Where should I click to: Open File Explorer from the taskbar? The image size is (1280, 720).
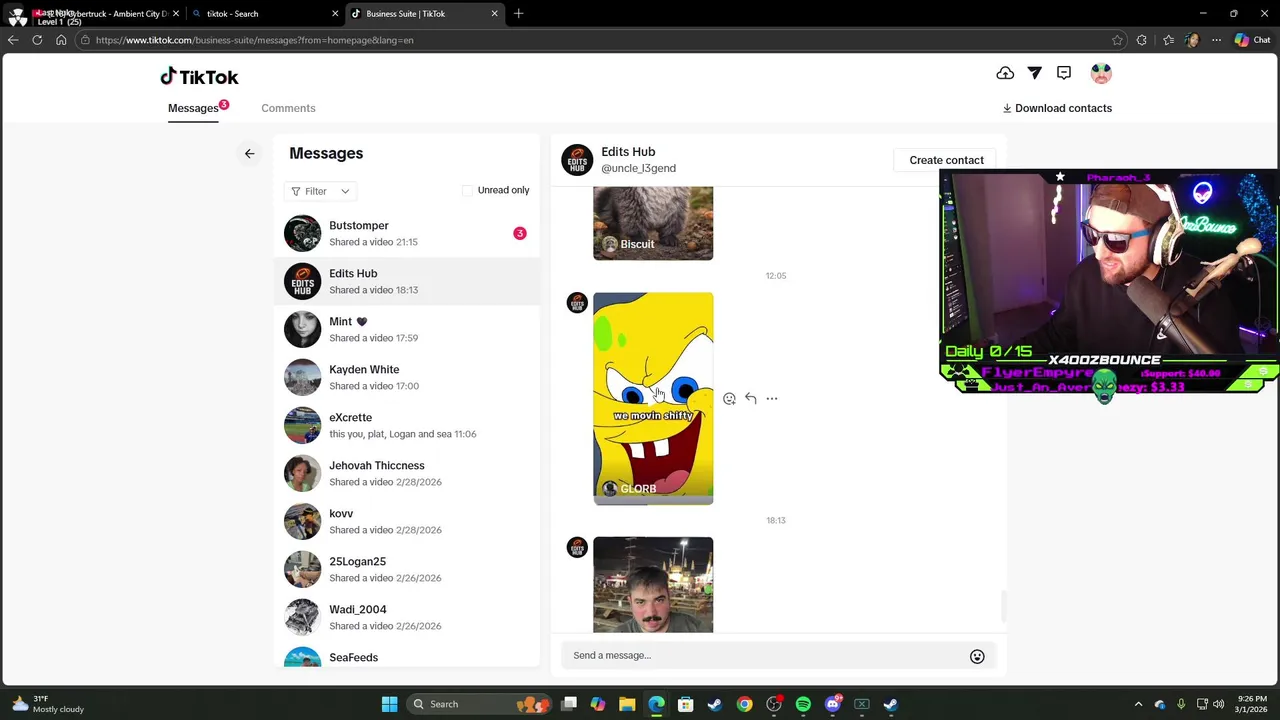coord(627,704)
